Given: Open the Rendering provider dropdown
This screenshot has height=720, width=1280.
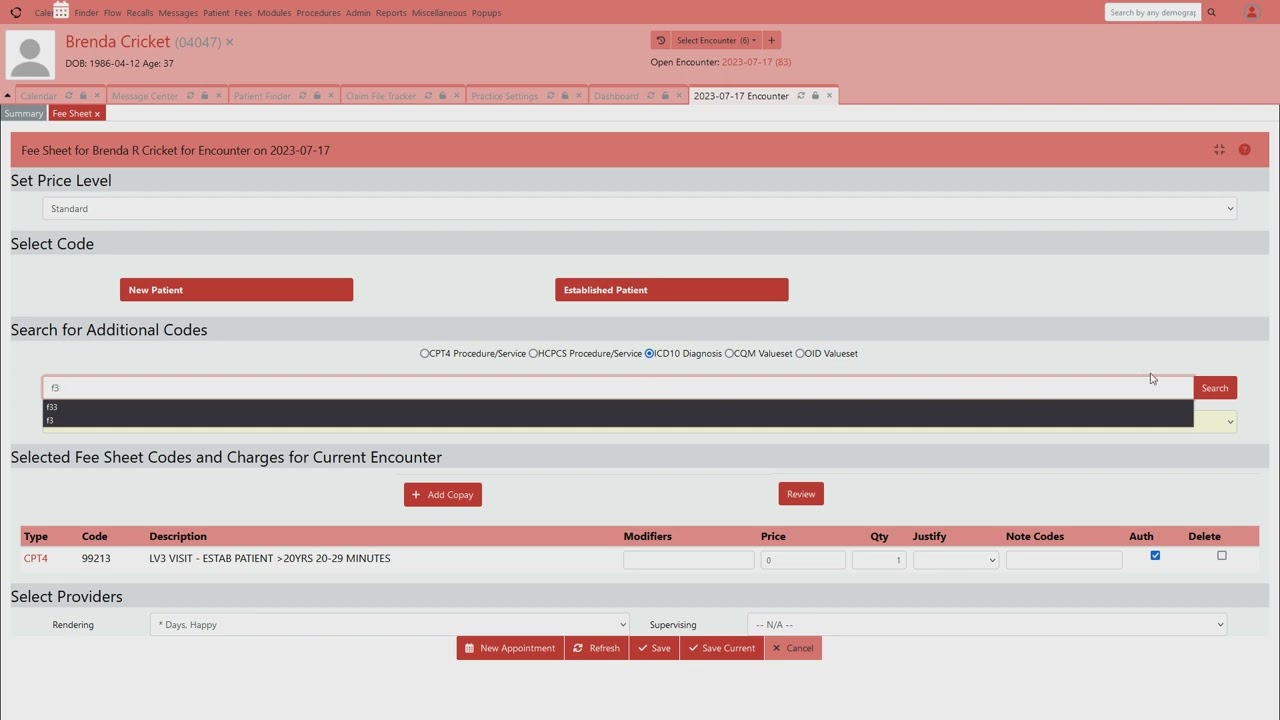Looking at the screenshot, I should click(389, 625).
